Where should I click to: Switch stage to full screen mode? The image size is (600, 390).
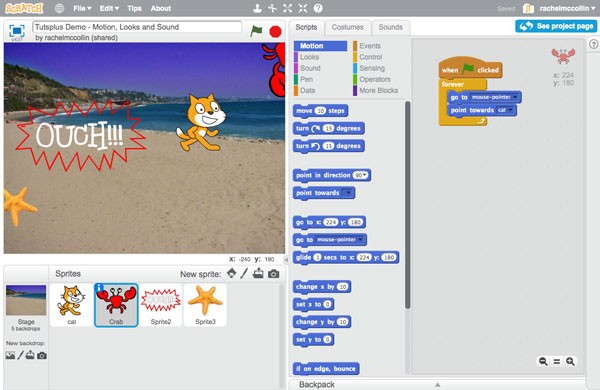(x=17, y=31)
